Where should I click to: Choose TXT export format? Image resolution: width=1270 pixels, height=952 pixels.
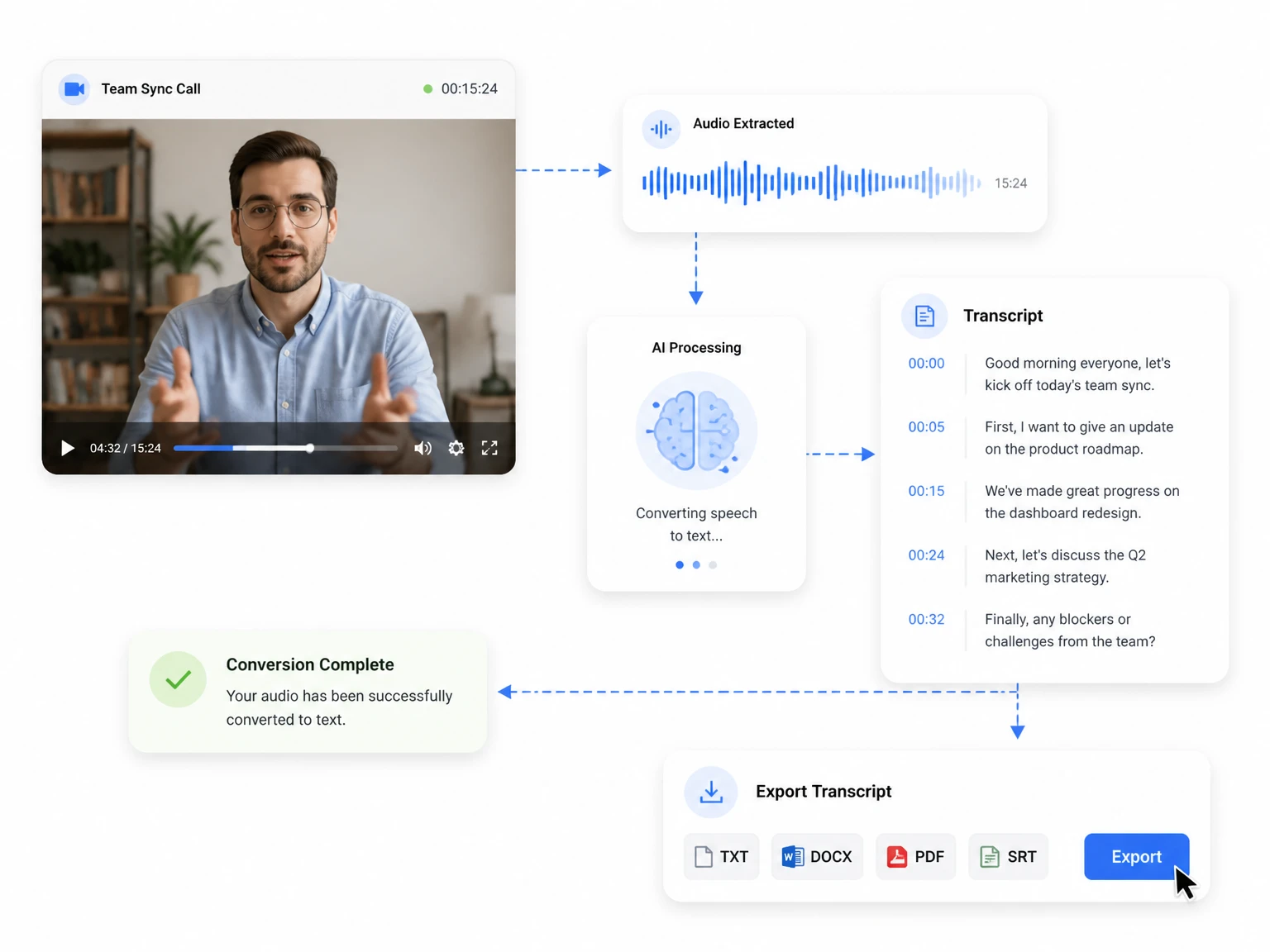point(721,857)
